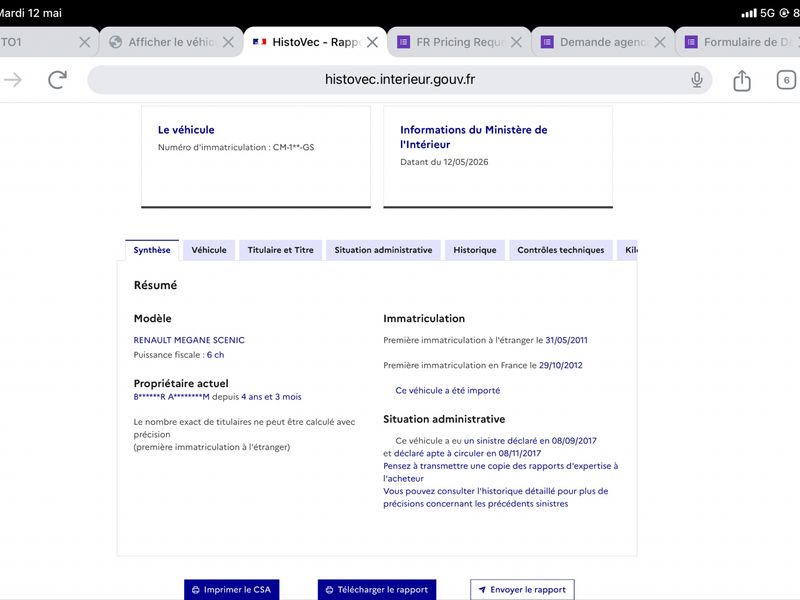Click Envoyer le rapport button
The image size is (800, 600).
[x=522, y=590]
